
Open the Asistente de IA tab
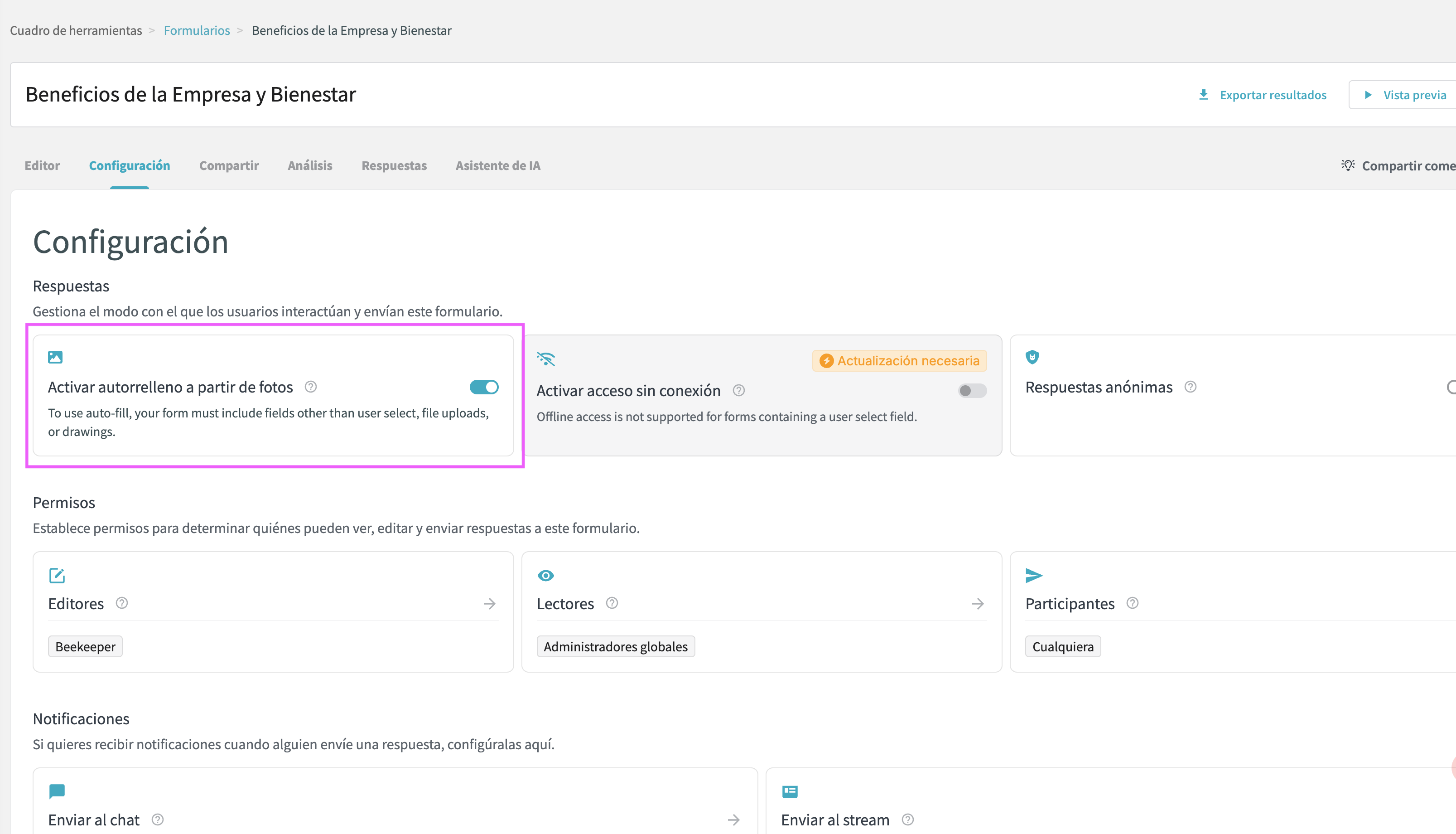(498, 165)
